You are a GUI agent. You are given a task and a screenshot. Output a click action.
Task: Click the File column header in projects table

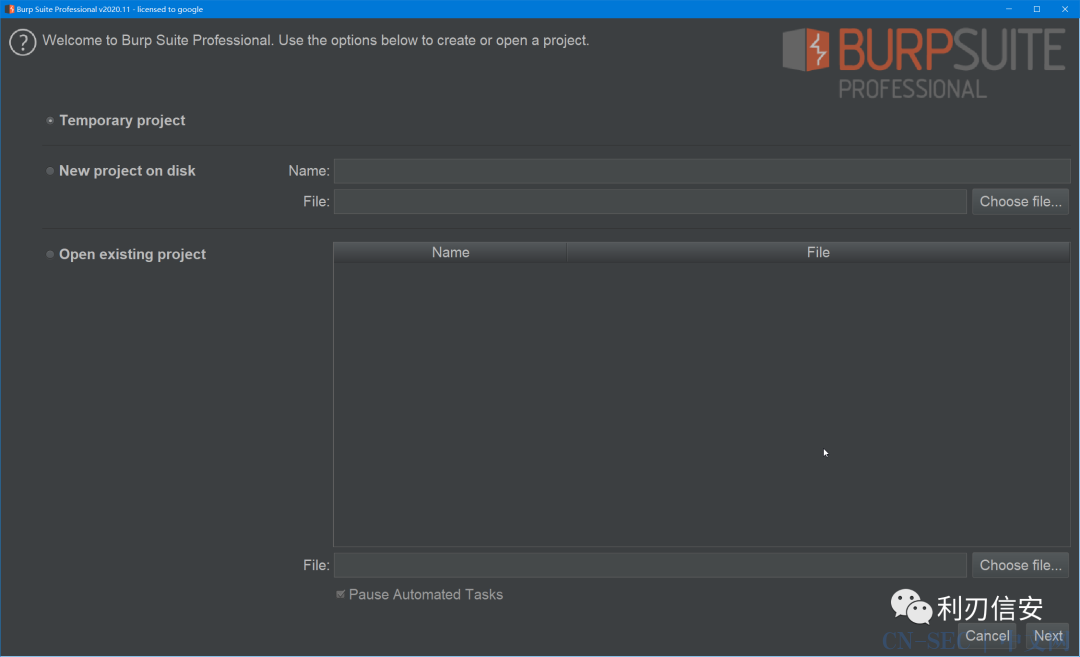[x=818, y=253]
